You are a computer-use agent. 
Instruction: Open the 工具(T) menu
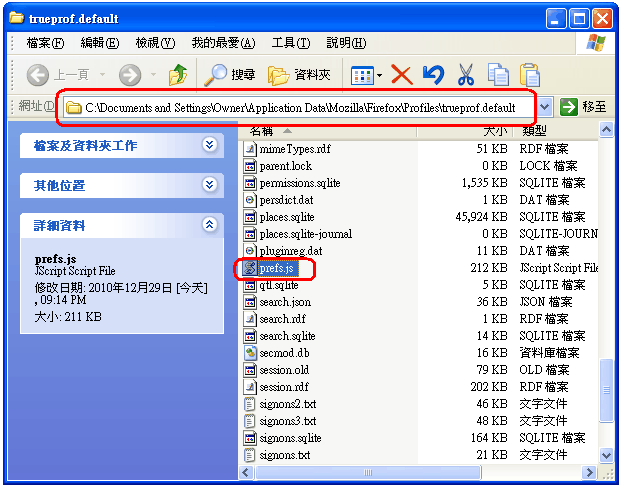click(x=291, y=42)
